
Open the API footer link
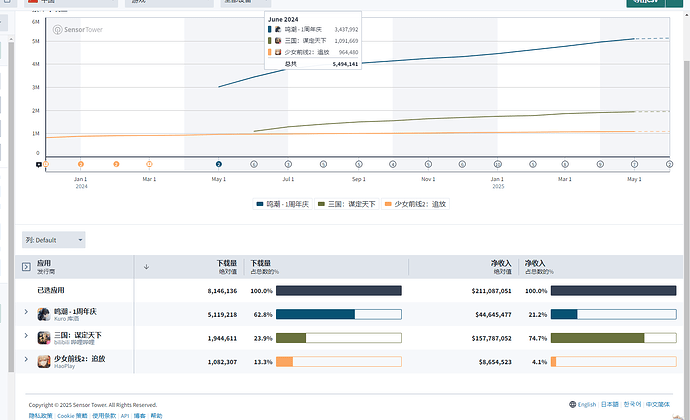tap(125, 416)
